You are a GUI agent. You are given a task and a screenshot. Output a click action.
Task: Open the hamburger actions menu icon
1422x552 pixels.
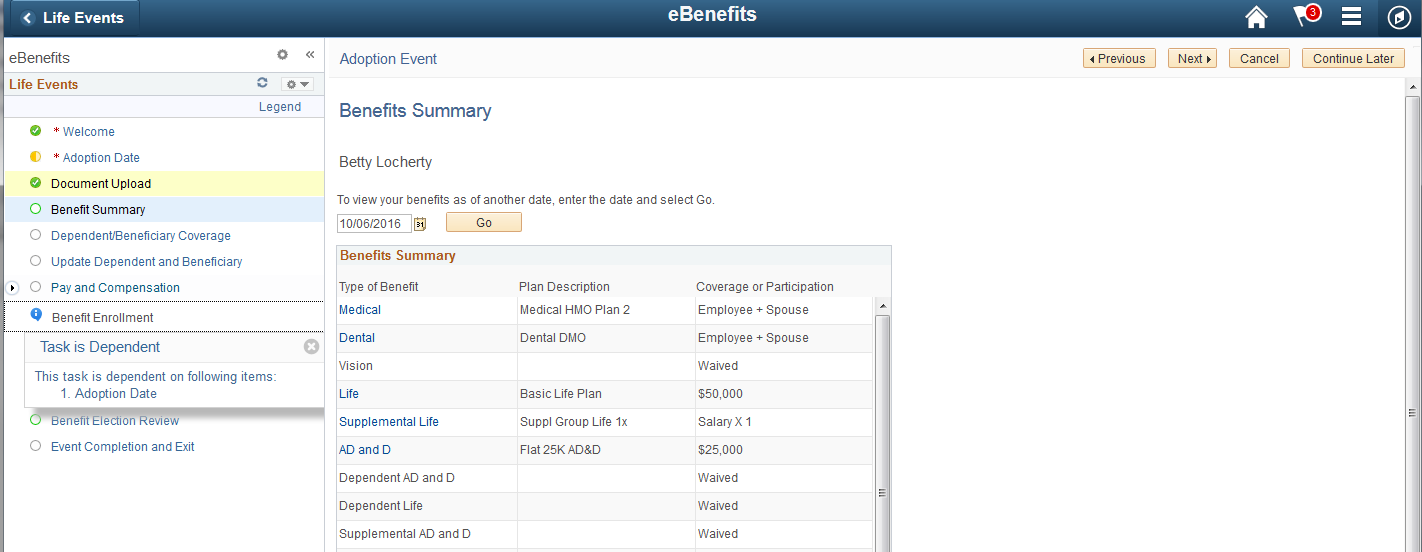(x=1352, y=17)
